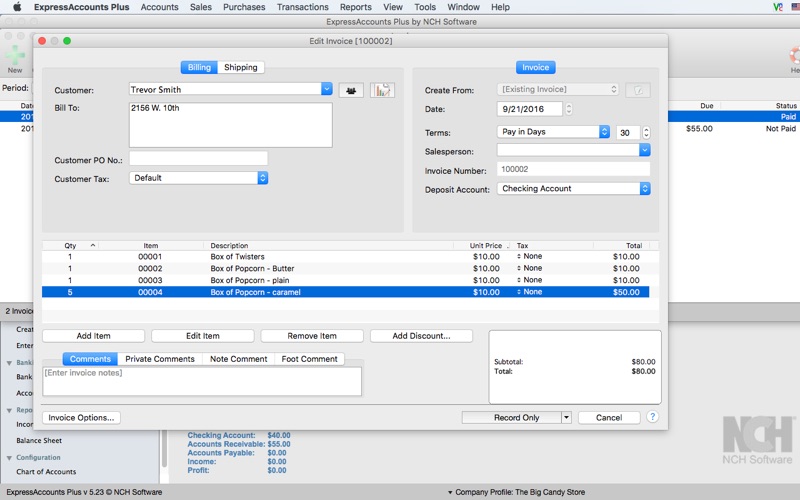
Task: Click into the Customer PO No. field
Action: [x=198, y=158]
